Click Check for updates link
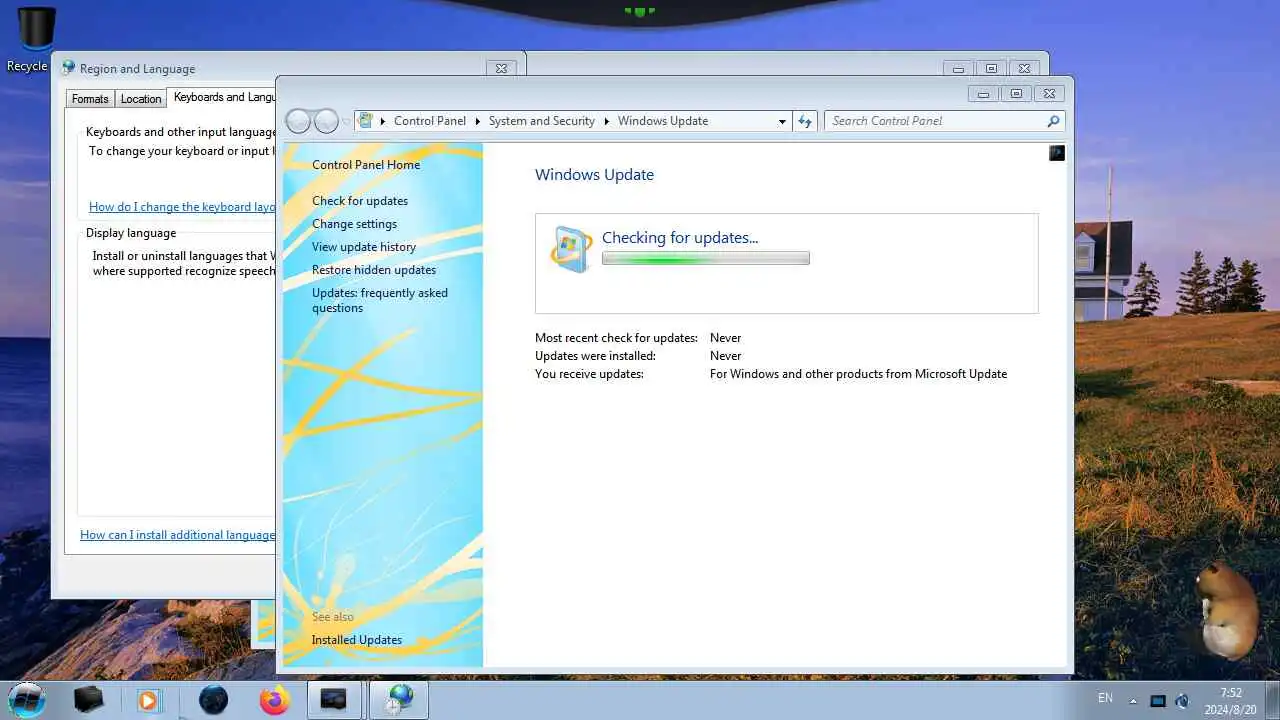The height and width of the screenshot is (720, 1280). [x=360, y=201]
